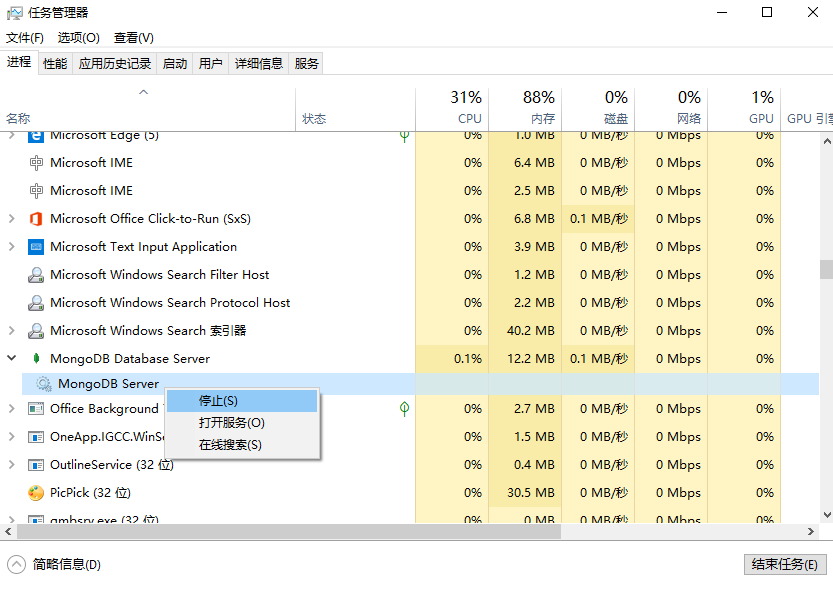Switch to the 用户 tab
Screen dimensions: 833x589
pos(210,64)
